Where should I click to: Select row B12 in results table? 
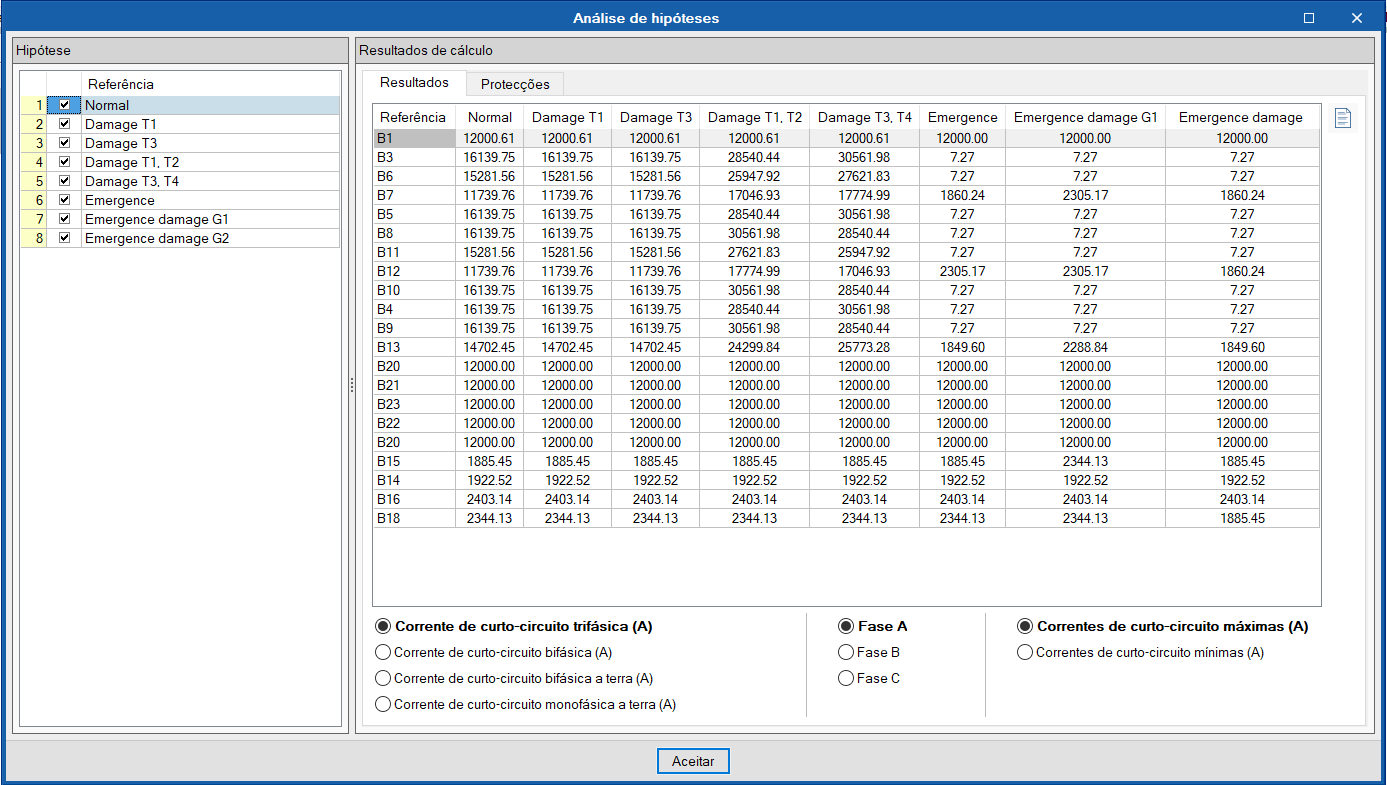846,271
